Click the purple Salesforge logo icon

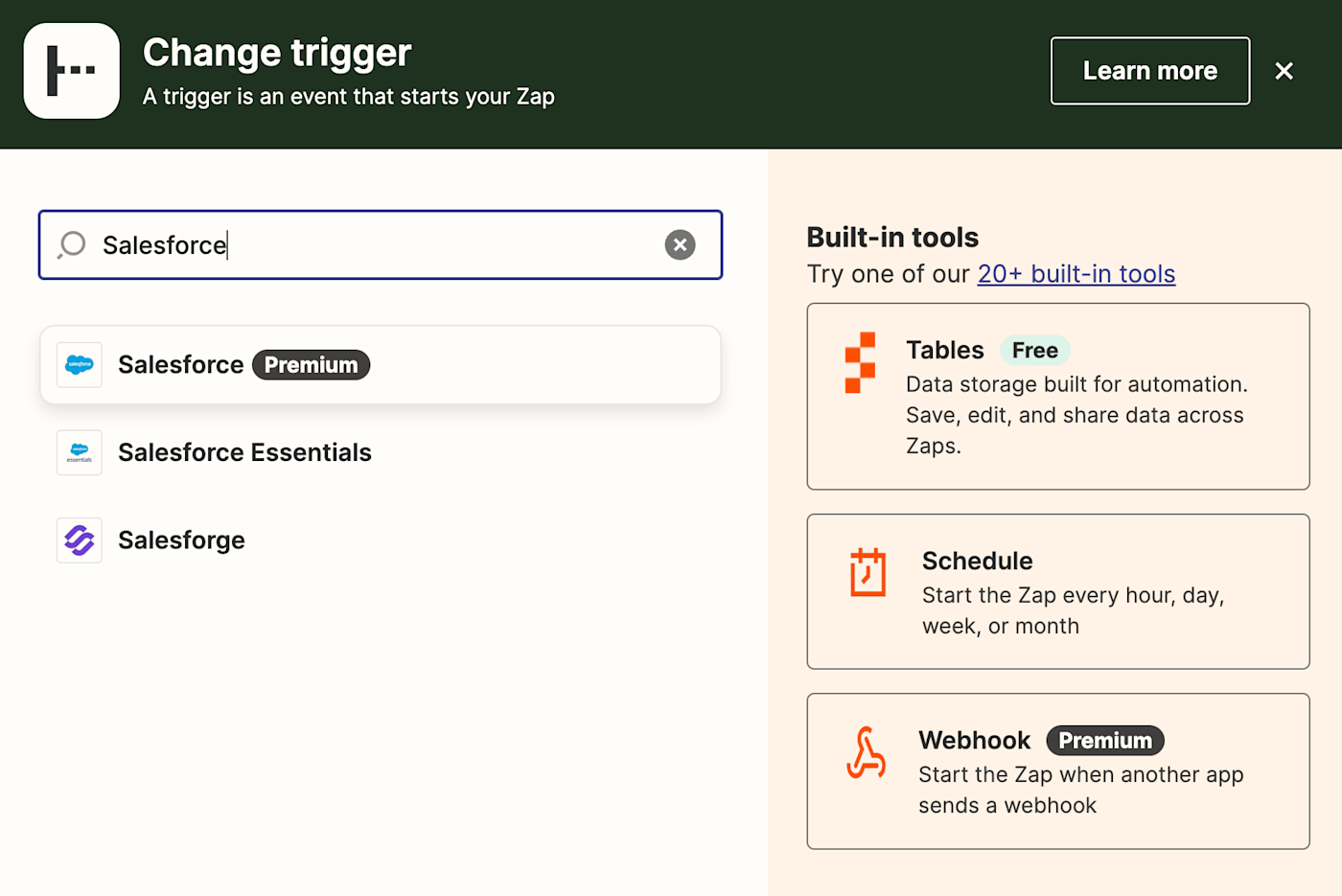pyautogui.click(x=80, y=540)
